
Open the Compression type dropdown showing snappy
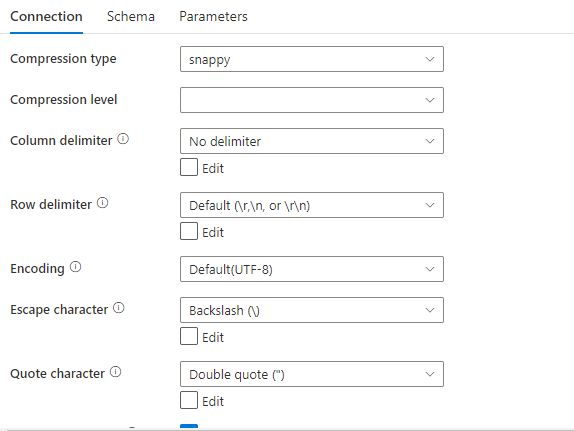[x=312, y=59]
